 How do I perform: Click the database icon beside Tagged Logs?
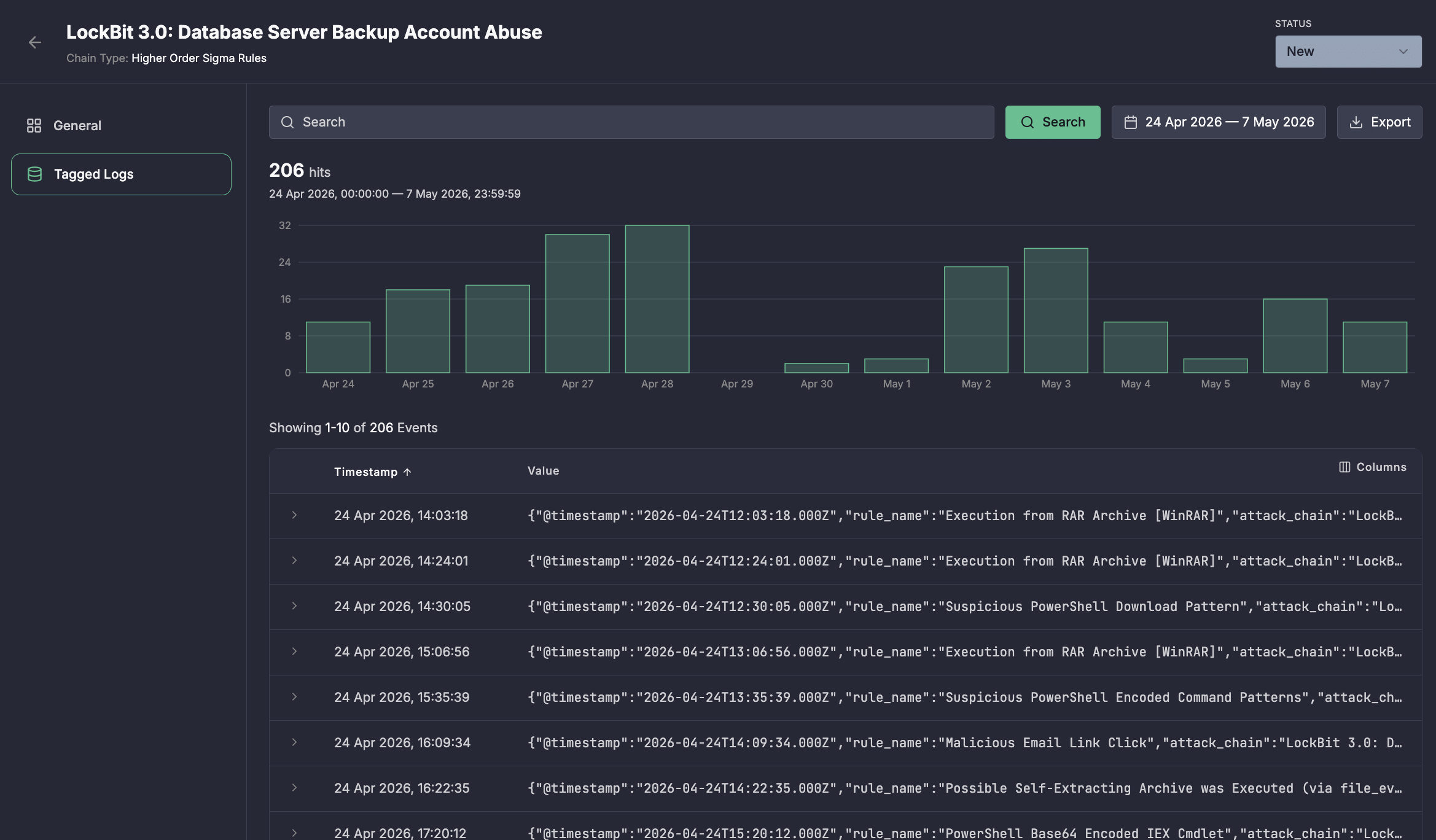tap(35, 174)
